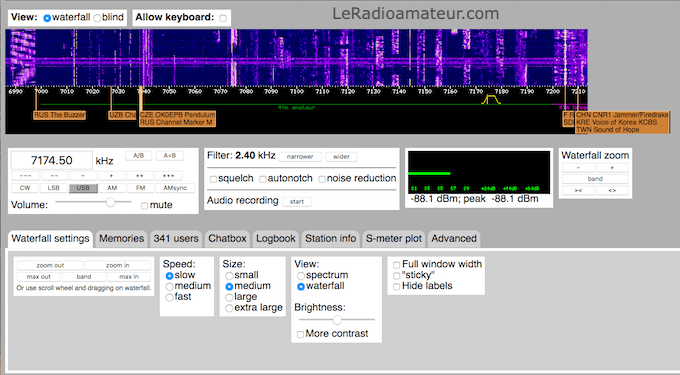This screenshot has height=375, width=680.
Task: Set waterfall Size to small
Action: [229, 276]
